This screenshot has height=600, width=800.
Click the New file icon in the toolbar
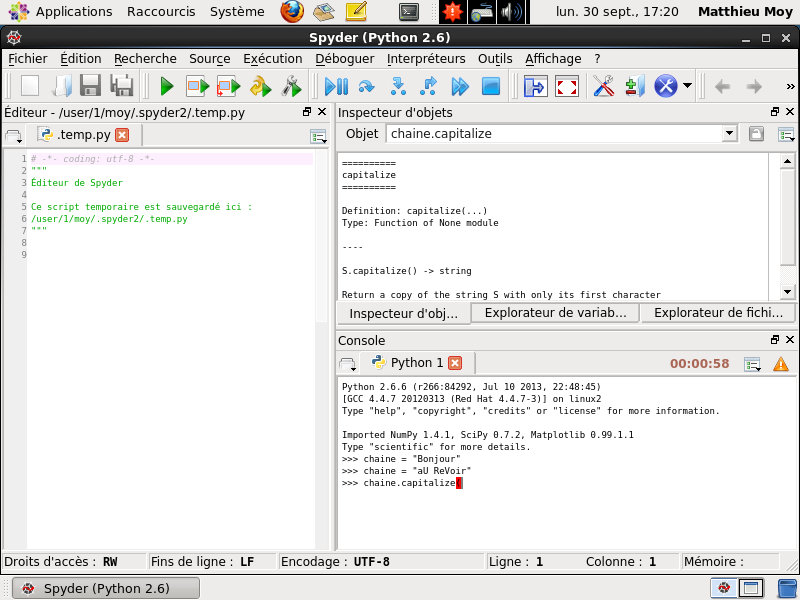(x=30, y=86)
